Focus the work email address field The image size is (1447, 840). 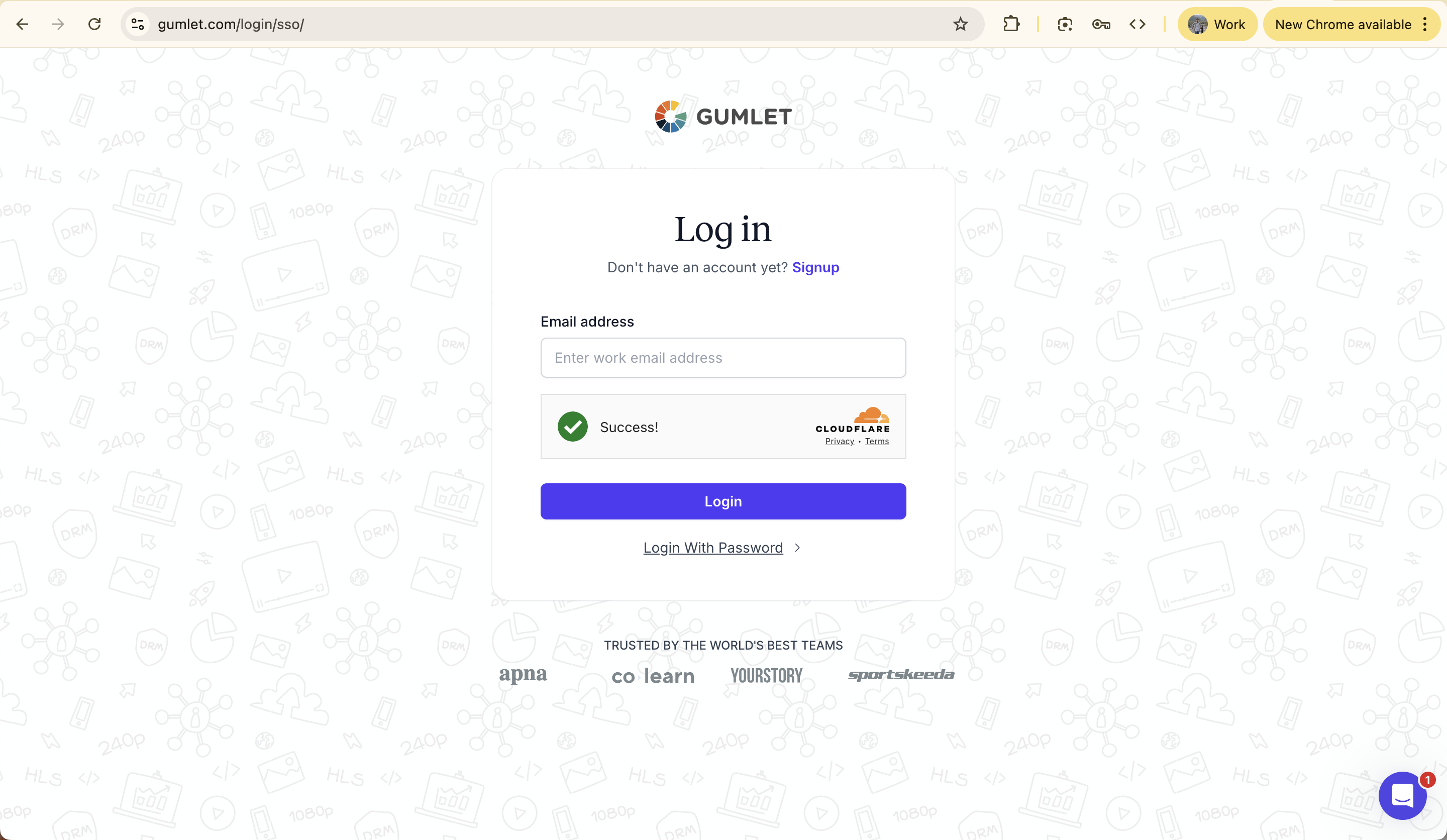(723, 358)
